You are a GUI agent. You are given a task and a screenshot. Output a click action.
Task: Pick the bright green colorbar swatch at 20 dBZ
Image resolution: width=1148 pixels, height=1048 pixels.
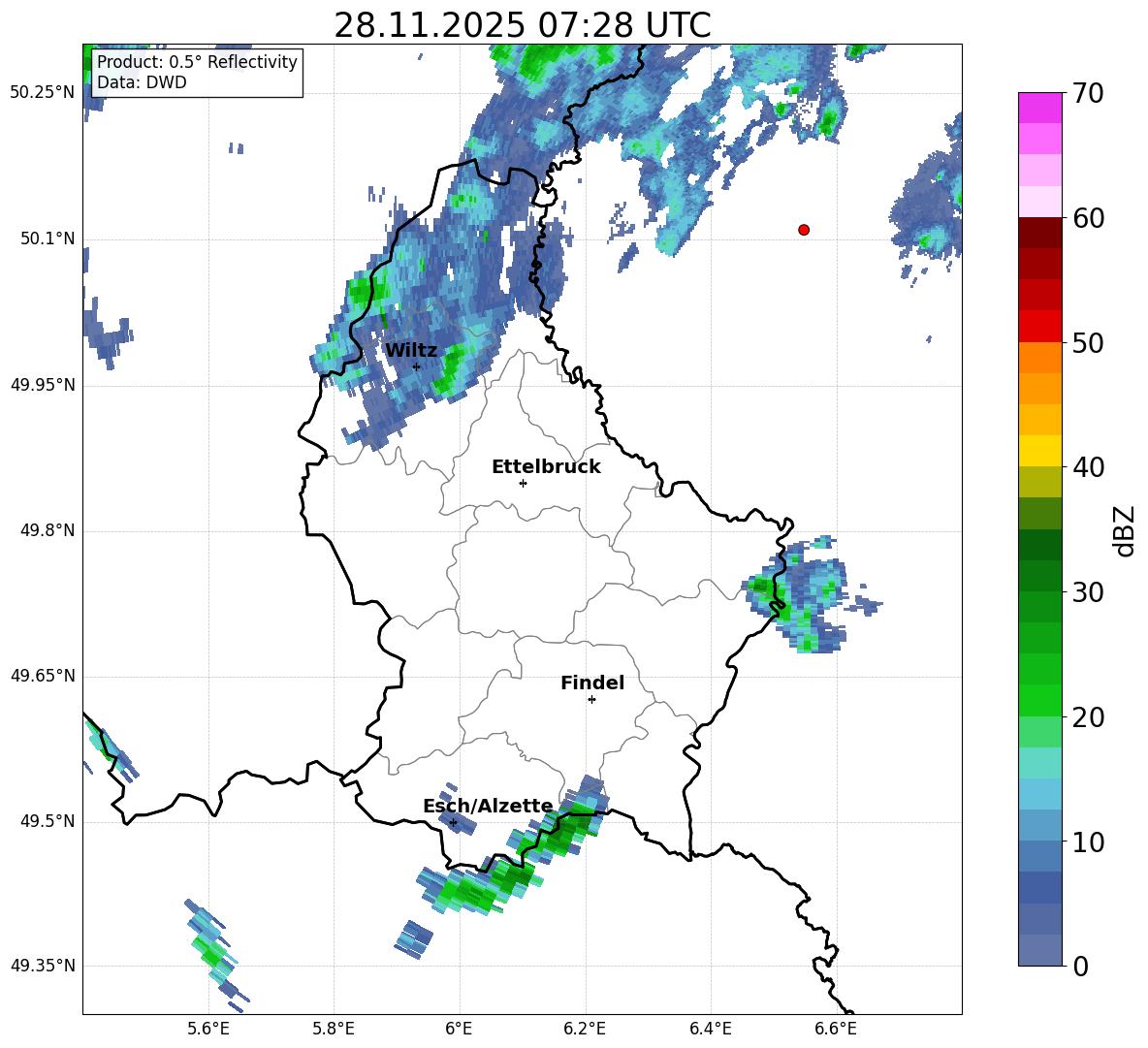point(1039,700)
